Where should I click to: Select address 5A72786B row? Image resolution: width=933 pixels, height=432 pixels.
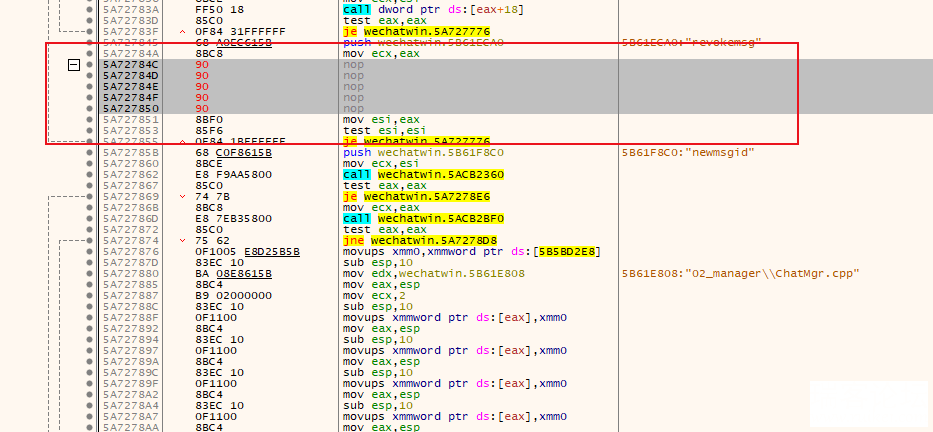[x=130, y=208]
